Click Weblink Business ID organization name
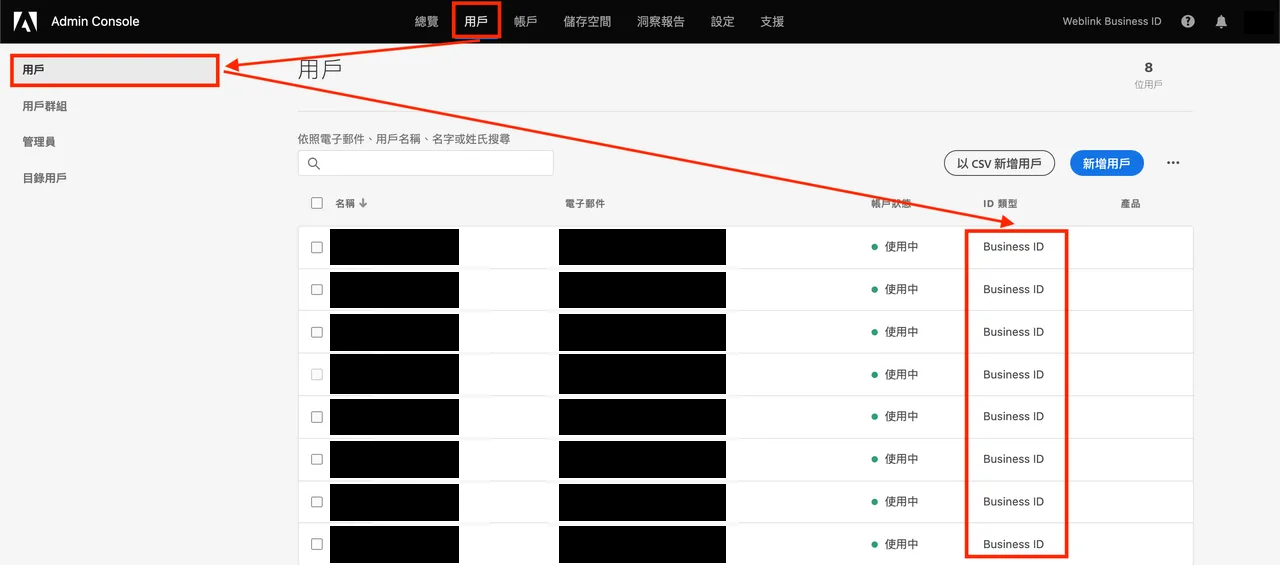 pyautogui.click(x=1112, y=21)
